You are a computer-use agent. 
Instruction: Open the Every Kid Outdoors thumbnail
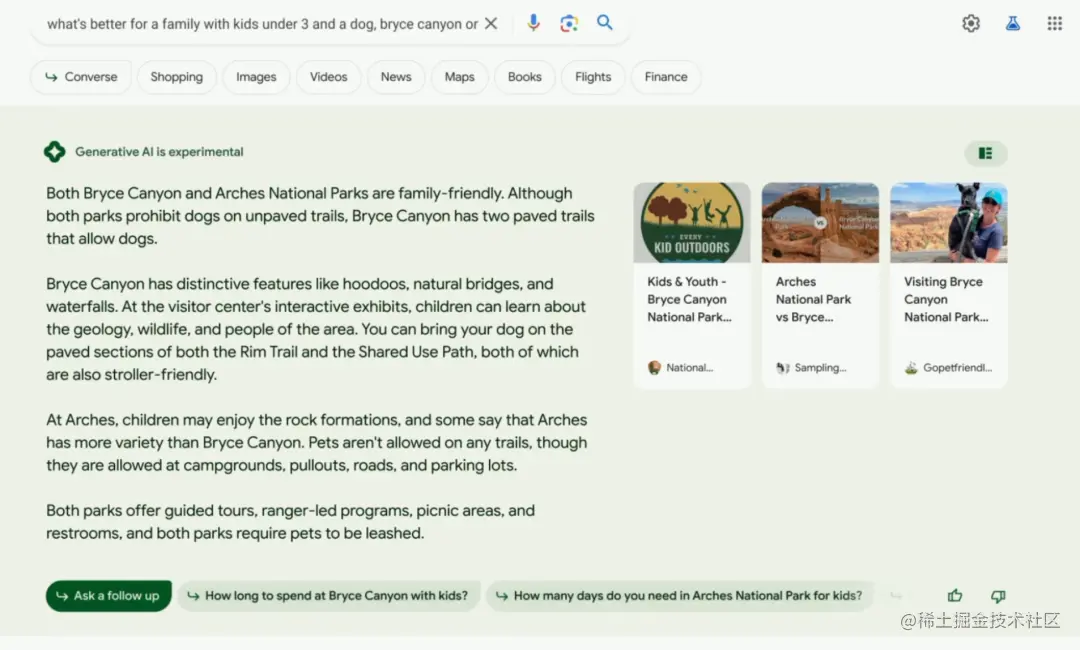click(x=692, y=222)
